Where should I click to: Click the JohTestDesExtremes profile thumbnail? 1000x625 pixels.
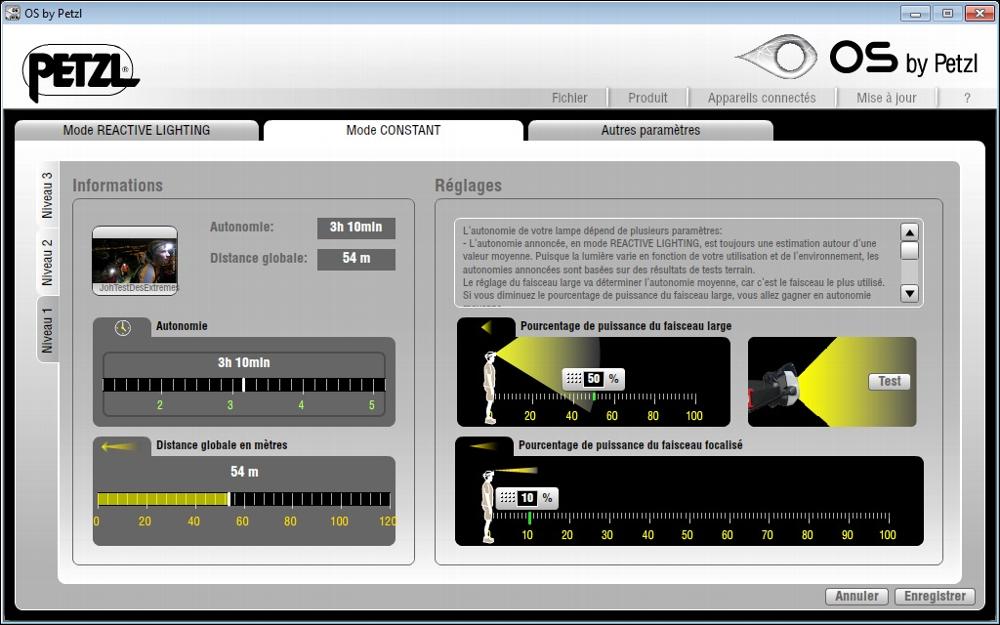point(135,260)
